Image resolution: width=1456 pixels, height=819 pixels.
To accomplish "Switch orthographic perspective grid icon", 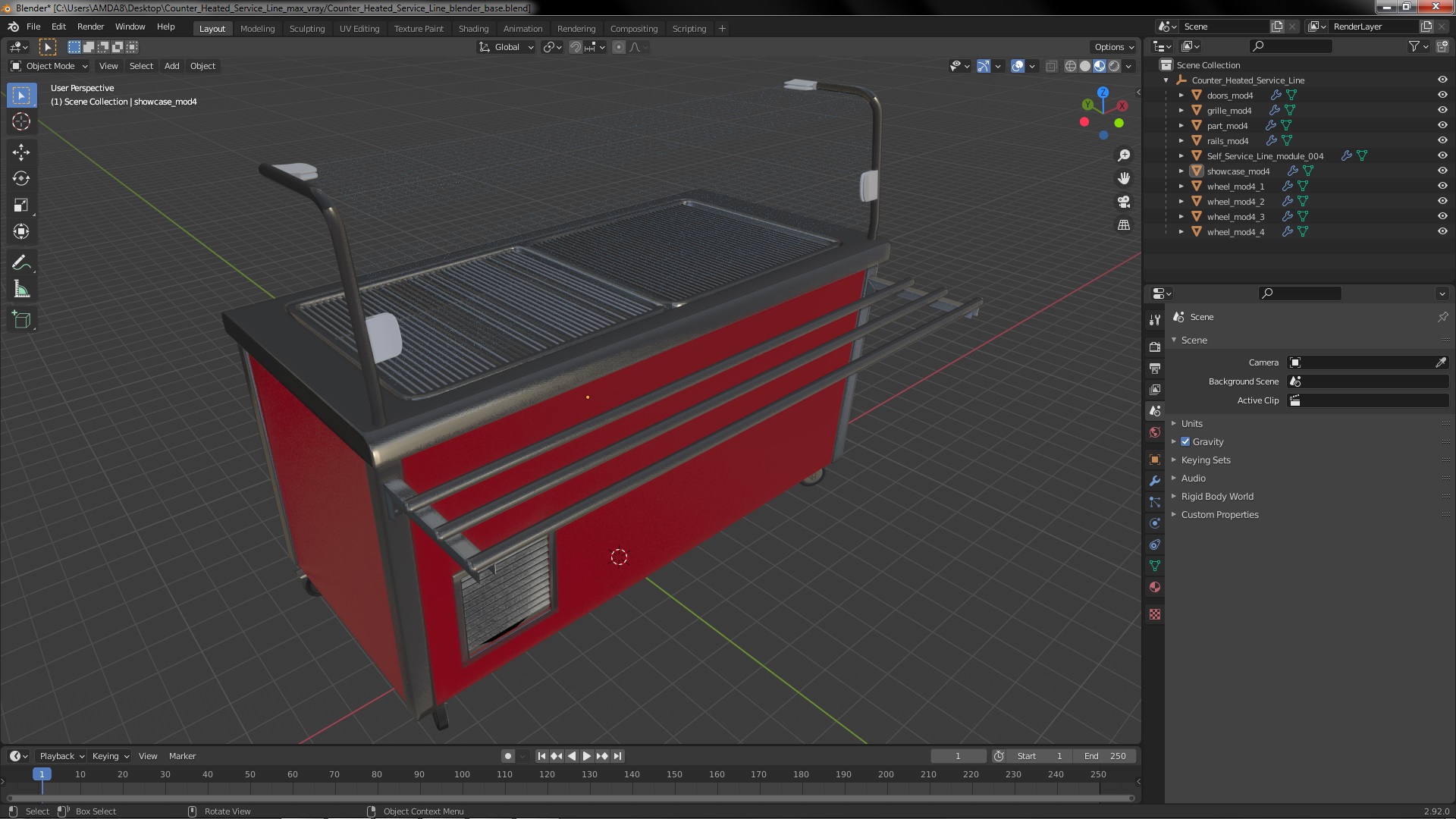I will coord(1124,225).
